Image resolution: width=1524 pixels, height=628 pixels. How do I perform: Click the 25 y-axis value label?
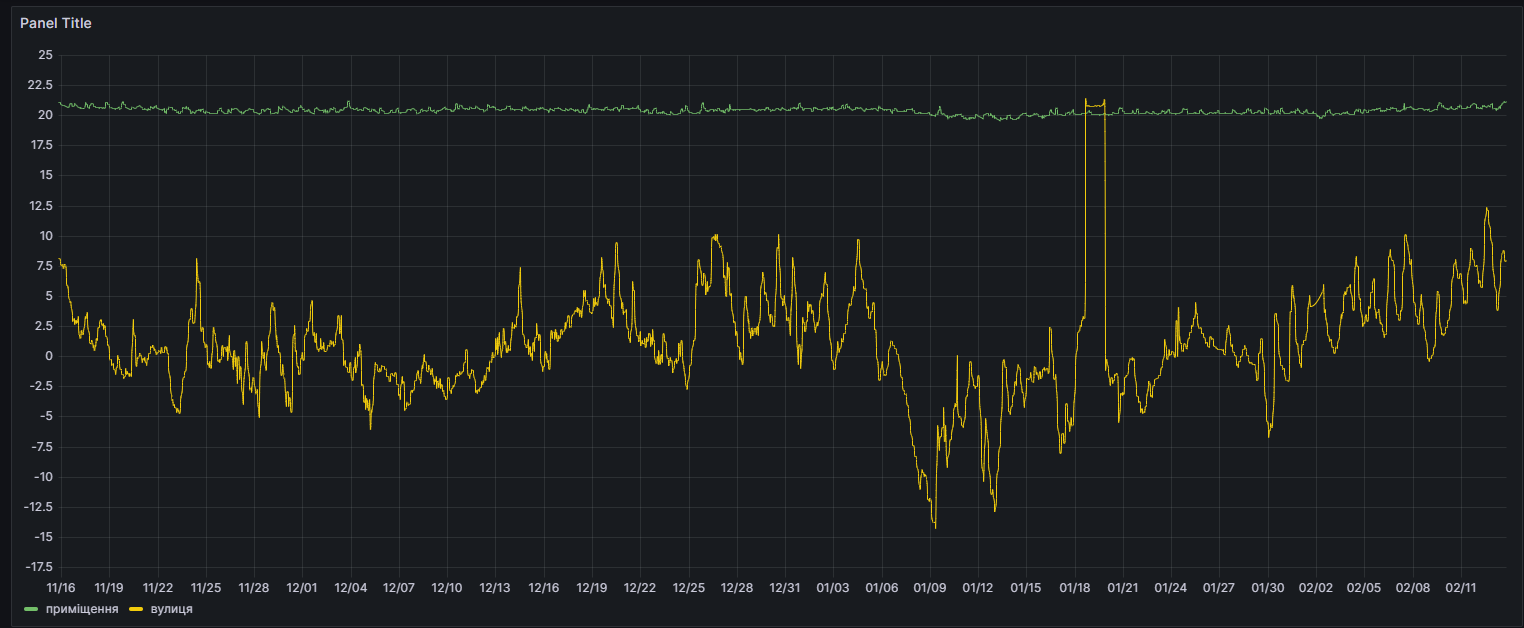[45, 55]
